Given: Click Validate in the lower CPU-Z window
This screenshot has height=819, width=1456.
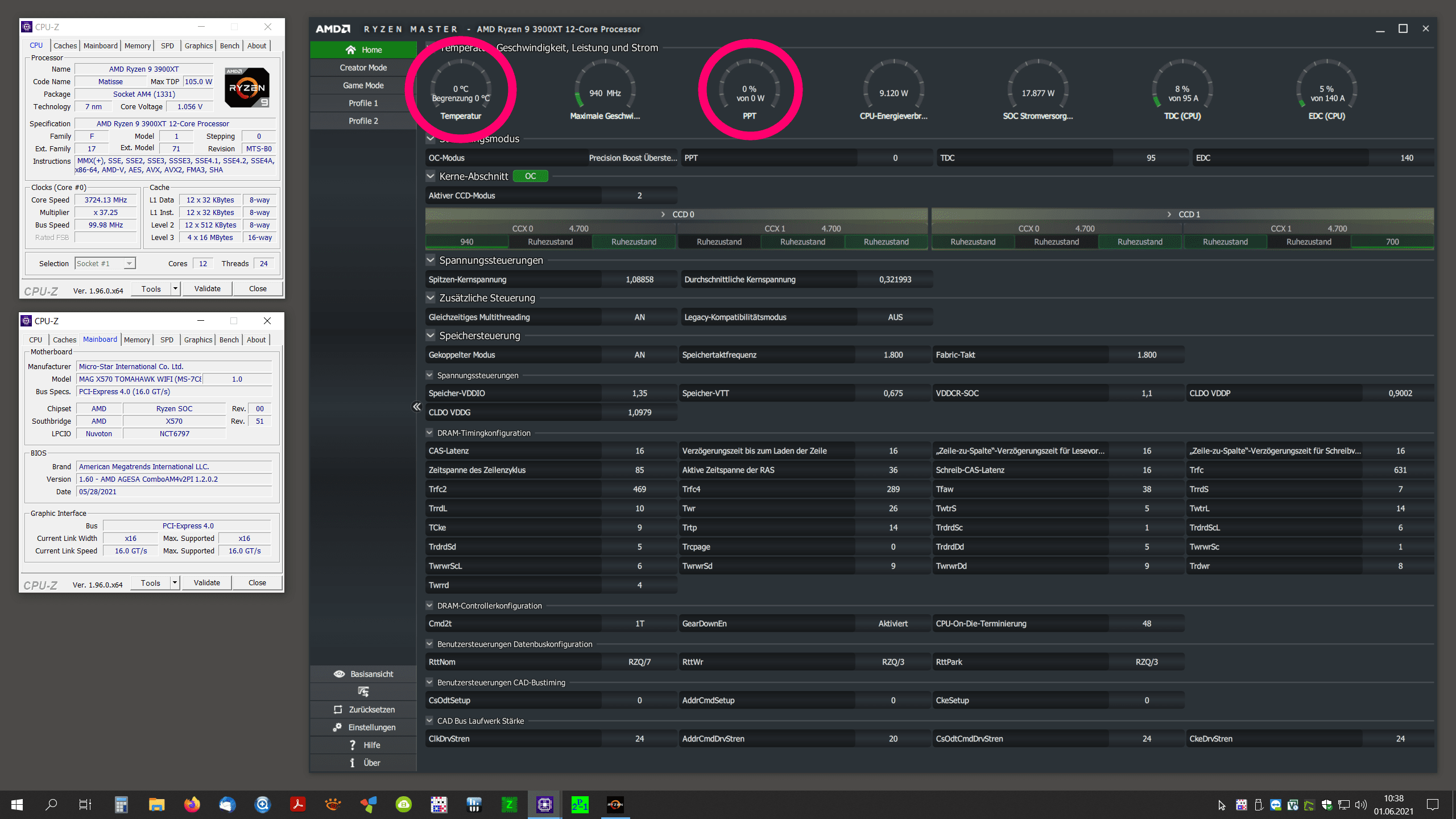Looking at the screenshot, I should pos(206,582).
